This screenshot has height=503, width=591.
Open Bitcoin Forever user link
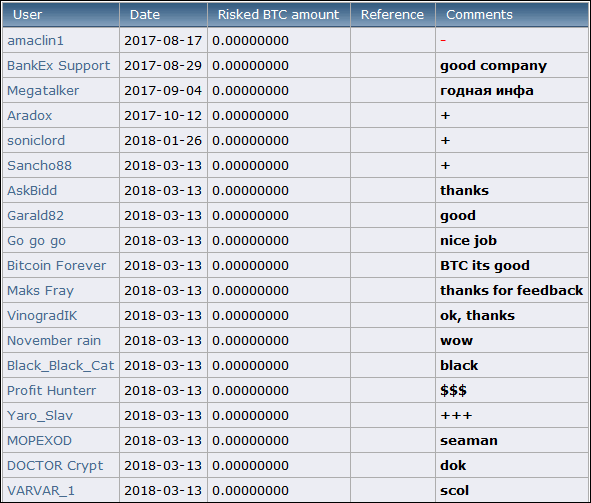tap(57, 265)
